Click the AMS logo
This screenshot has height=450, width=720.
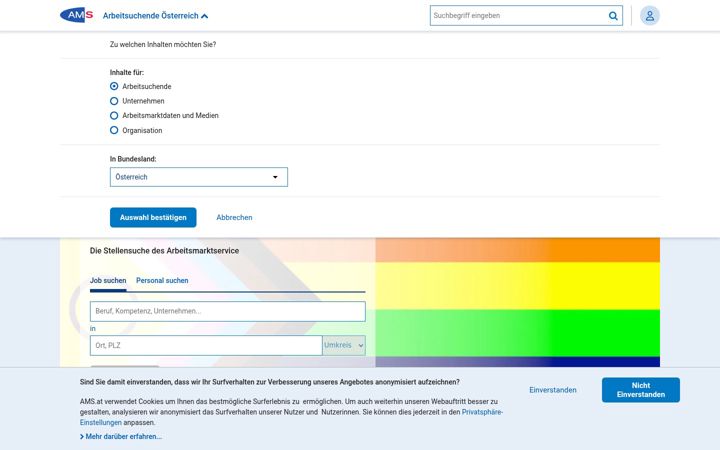pos(77,15)
